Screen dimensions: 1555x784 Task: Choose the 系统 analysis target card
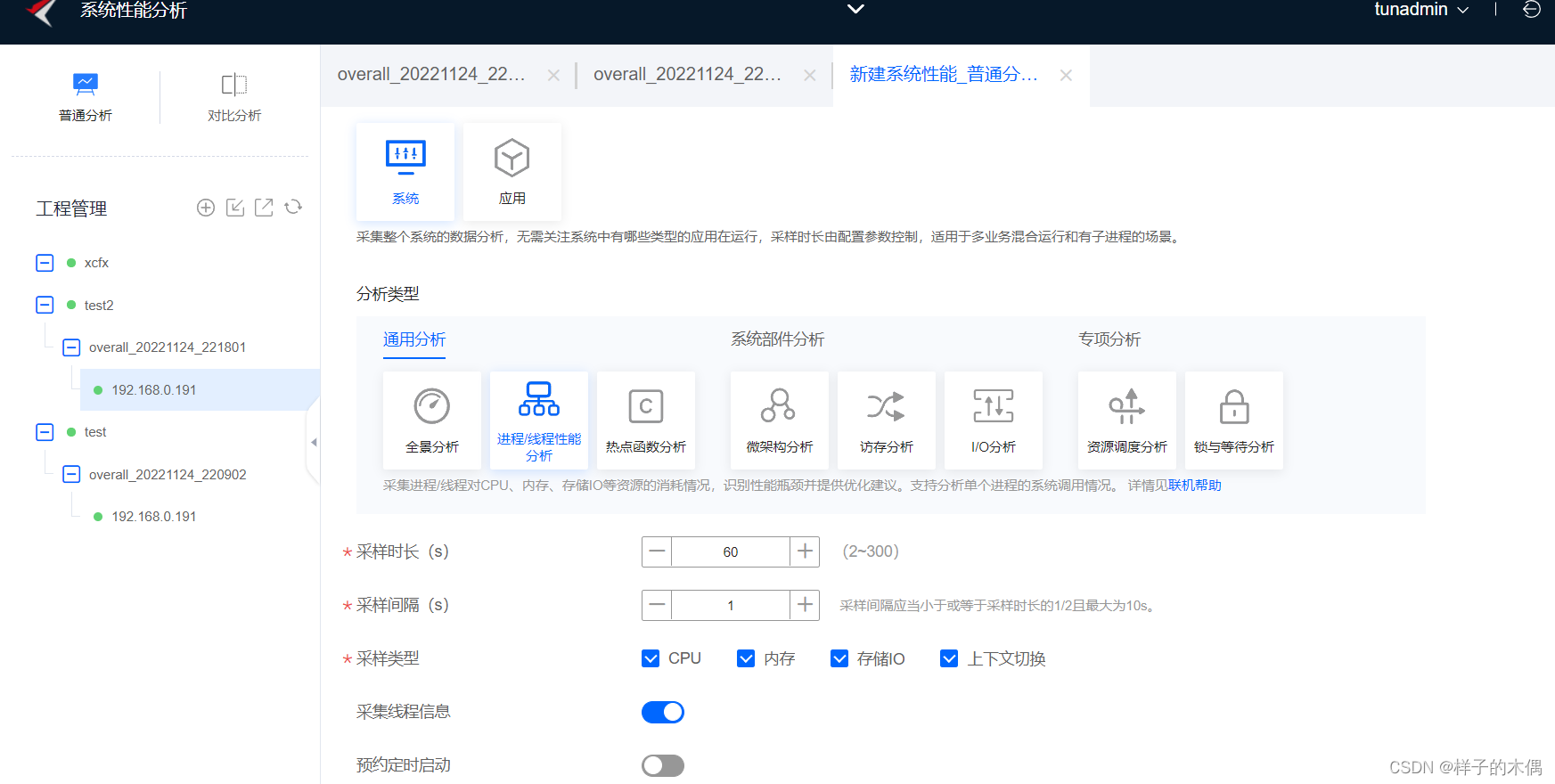[x=405, y=172]
